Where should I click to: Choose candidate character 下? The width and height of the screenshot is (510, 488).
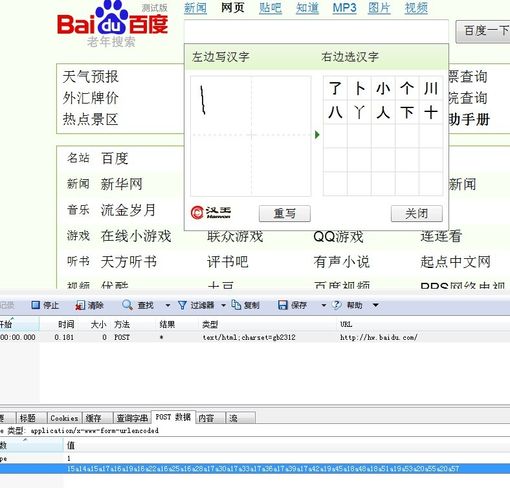click(x=407, y=112)
